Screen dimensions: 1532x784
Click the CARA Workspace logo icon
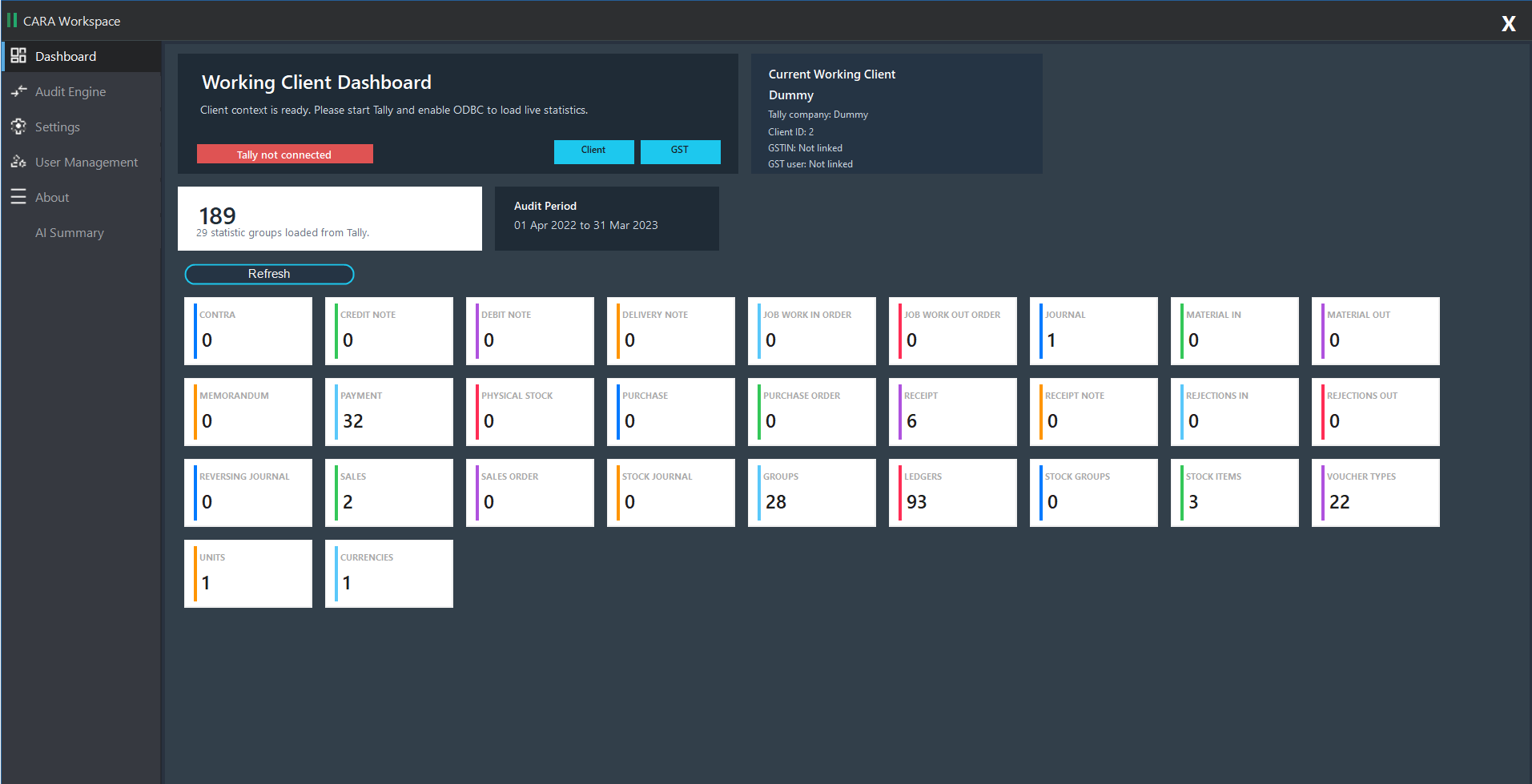[x=12, y=20]
